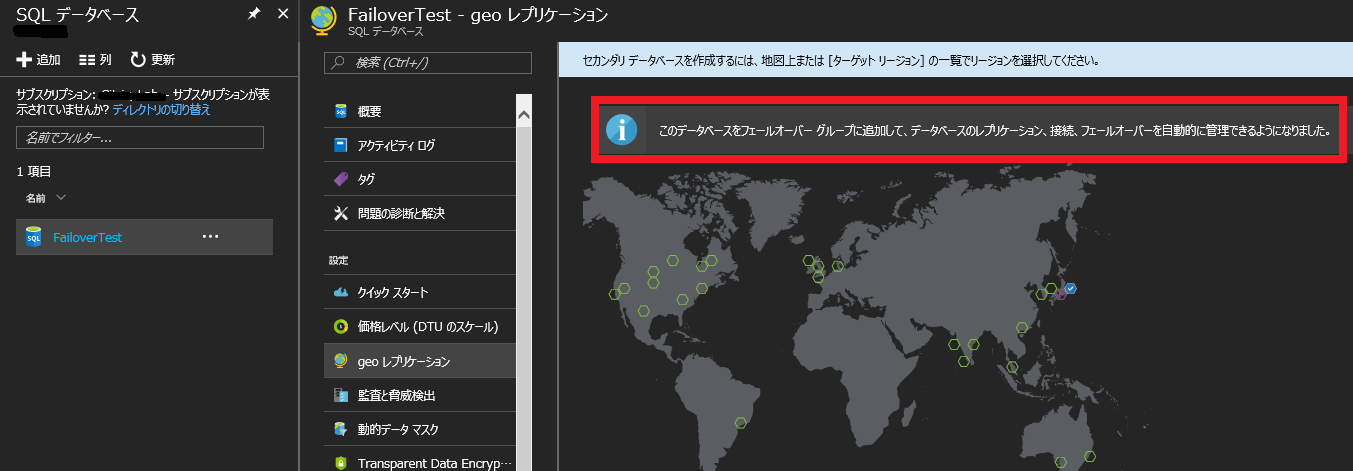Focus the 名前でフィルター input field
This screenshot has width=1353, height=471.
coord(140,137)
